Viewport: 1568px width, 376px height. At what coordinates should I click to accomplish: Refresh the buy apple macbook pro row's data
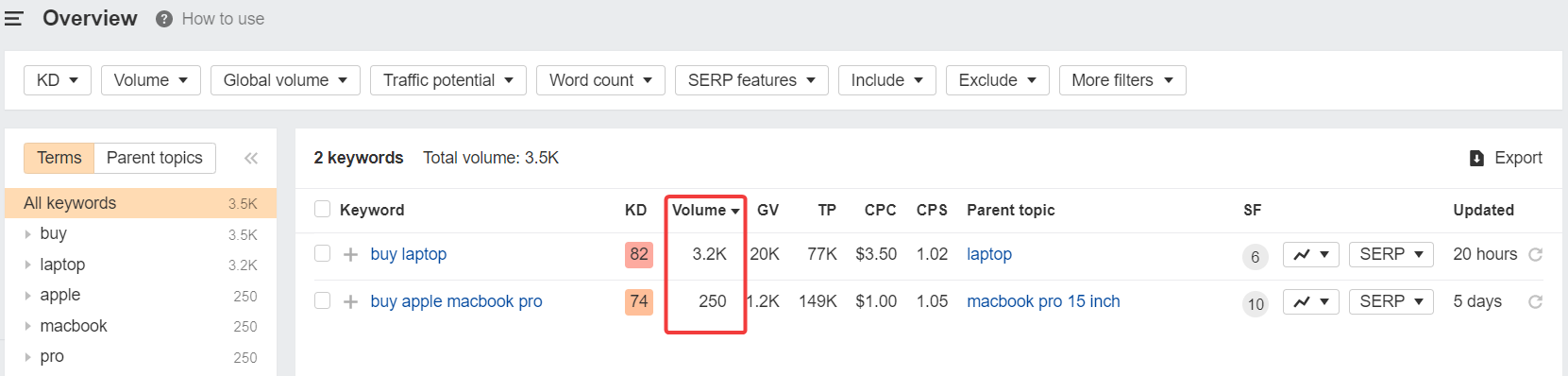click(1535, 301)
